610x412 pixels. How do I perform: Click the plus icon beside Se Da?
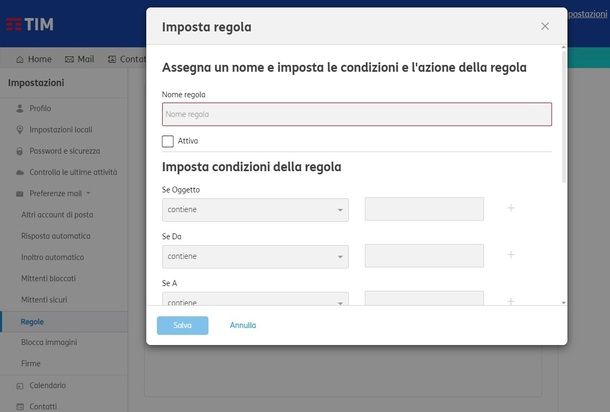point(511,255)
